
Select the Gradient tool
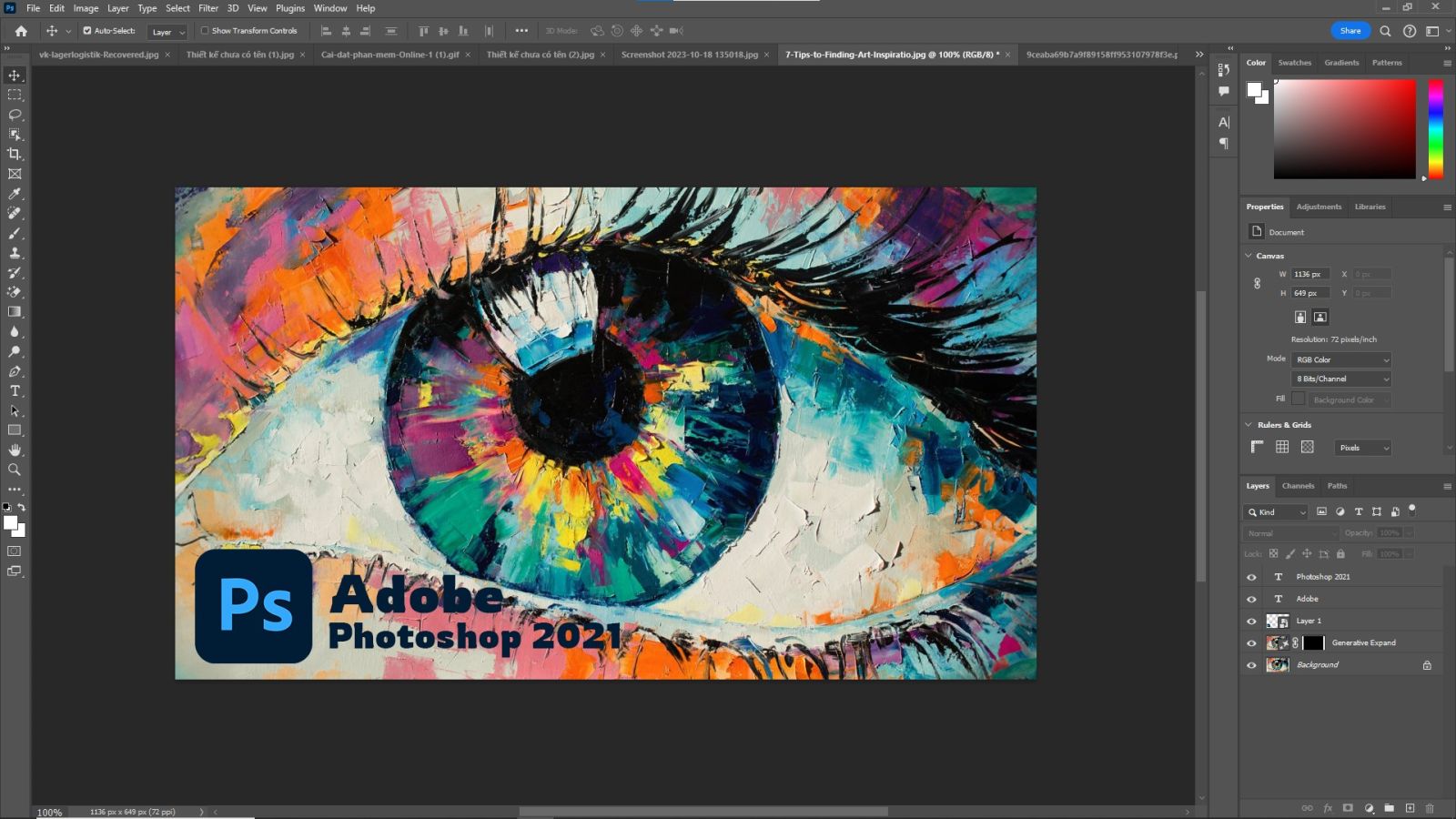[14, 312]
